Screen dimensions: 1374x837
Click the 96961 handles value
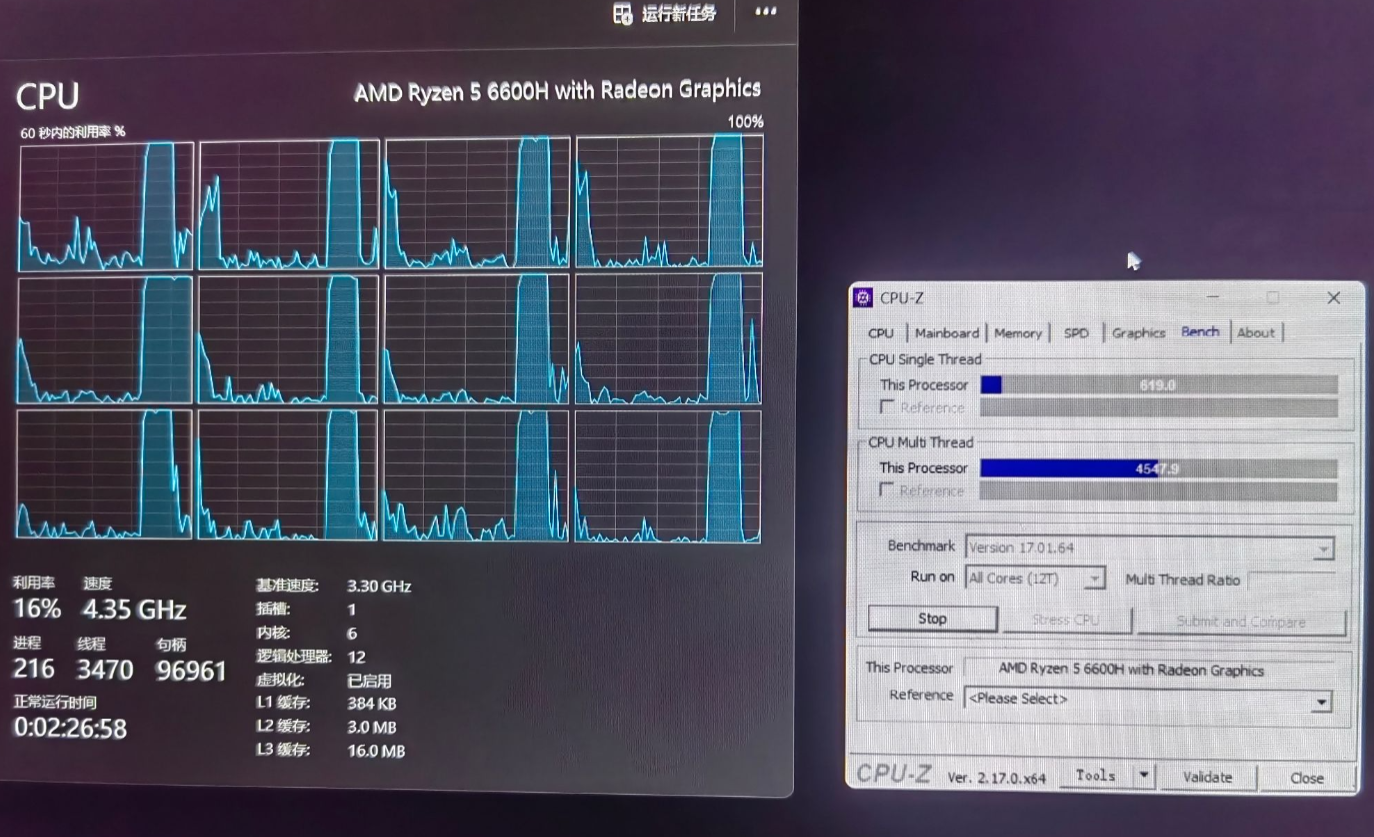pos(191,670)
